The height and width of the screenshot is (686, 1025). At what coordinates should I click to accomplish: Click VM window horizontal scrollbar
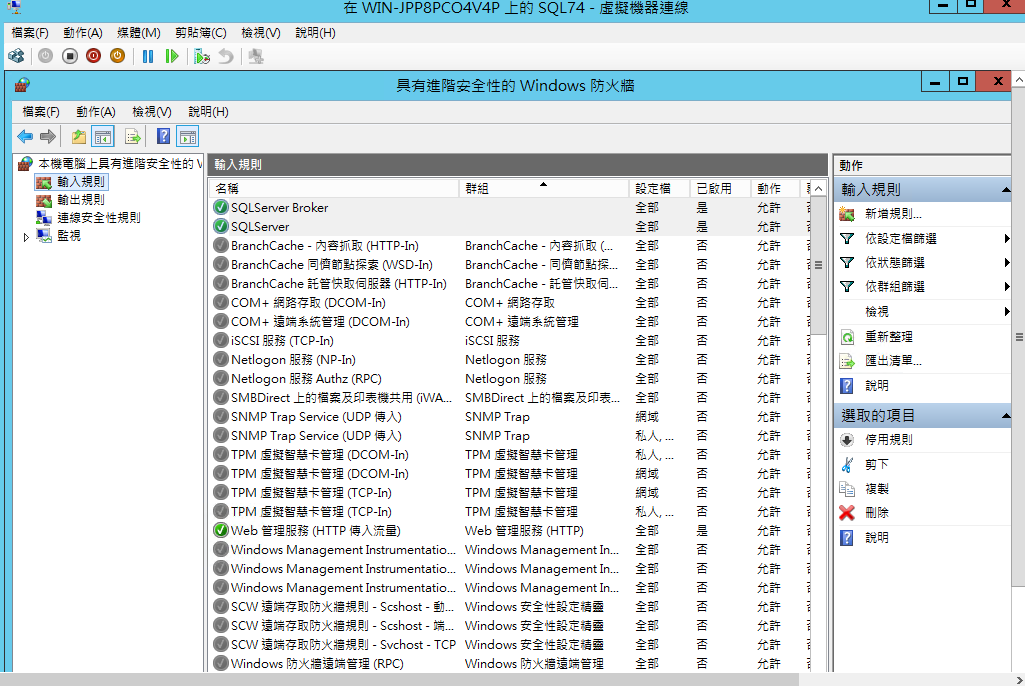[x=399, y=679]
